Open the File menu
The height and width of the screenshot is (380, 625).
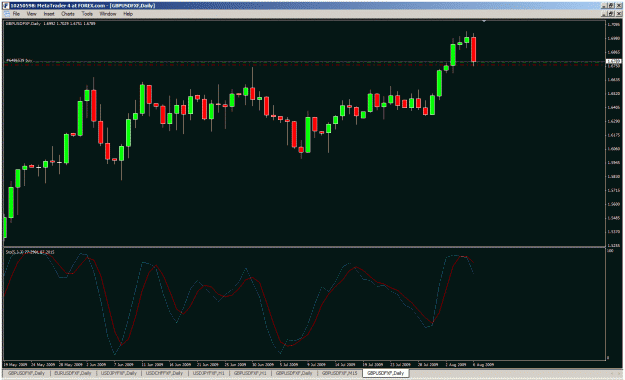pos(16,14)
